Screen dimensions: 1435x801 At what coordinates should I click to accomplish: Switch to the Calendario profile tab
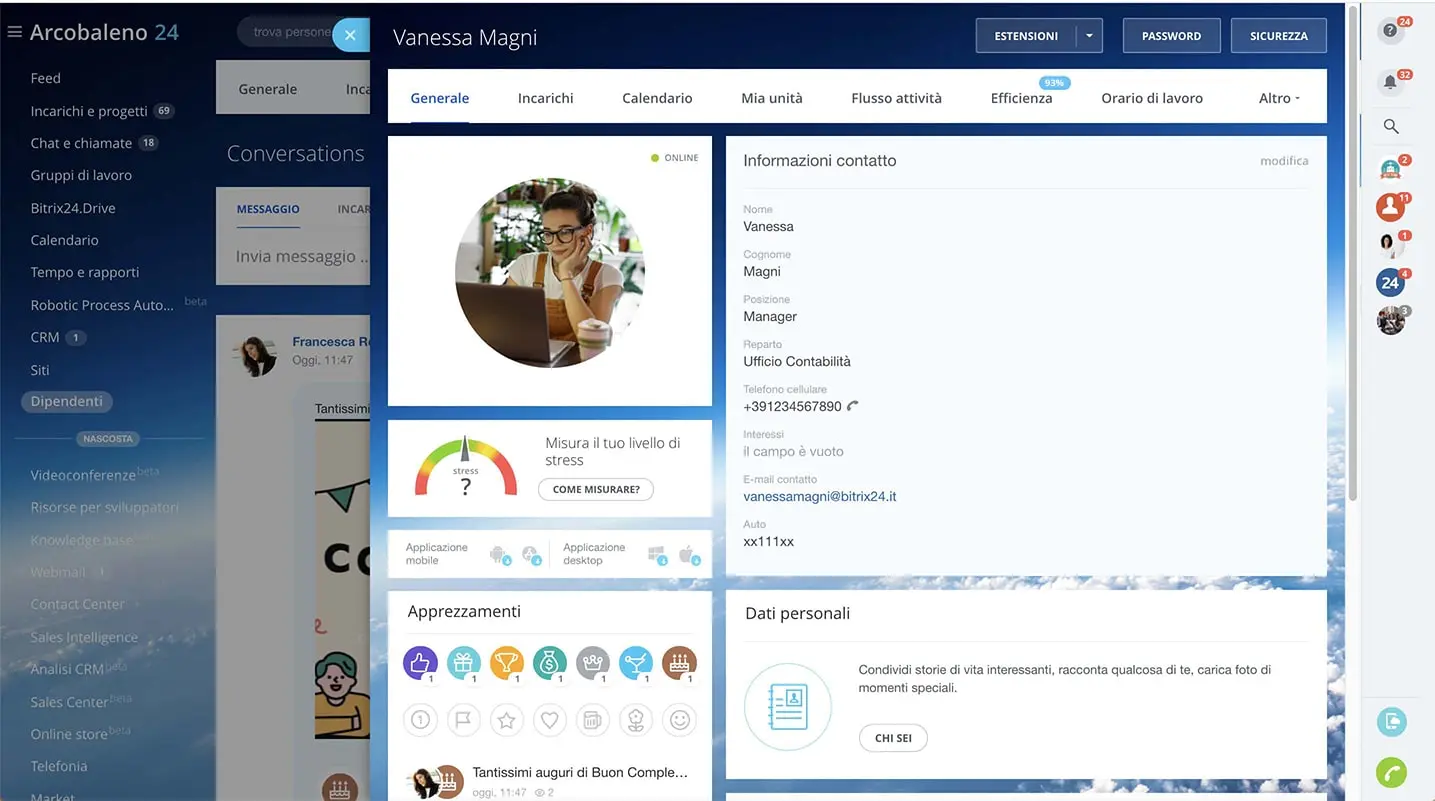point(657,98)
